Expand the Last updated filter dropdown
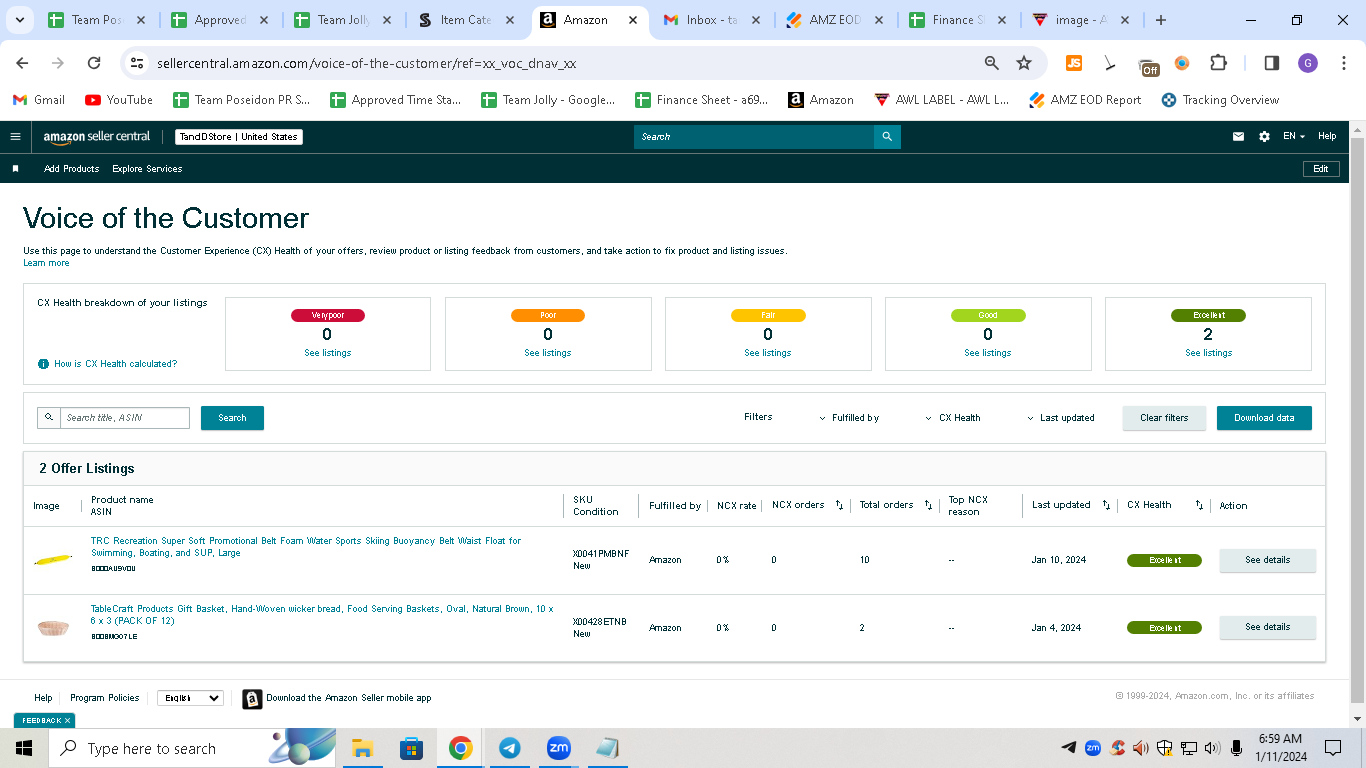Image resolution: width=1366 pixels, height=768 pixels. tap(1061, 418)
